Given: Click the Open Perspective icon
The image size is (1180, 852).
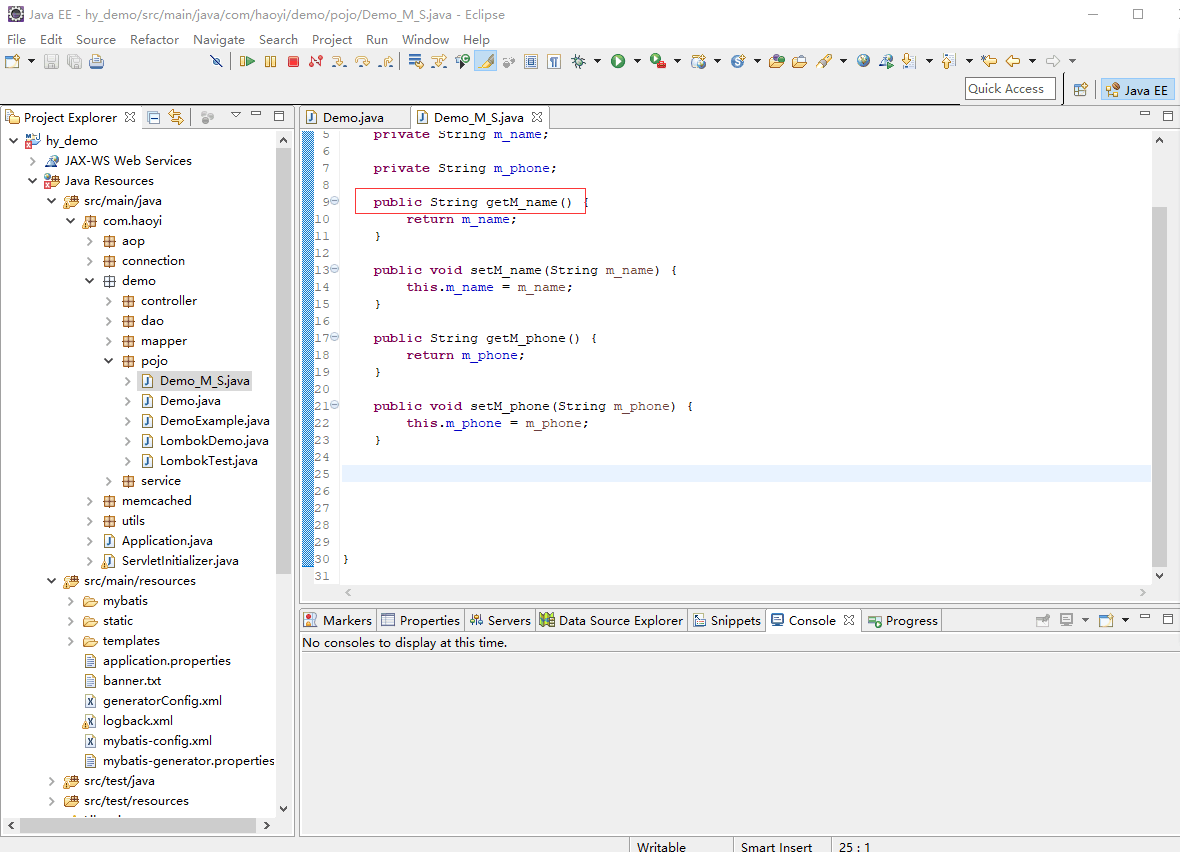Looking at the screenshot, I should click(1080, 89).
